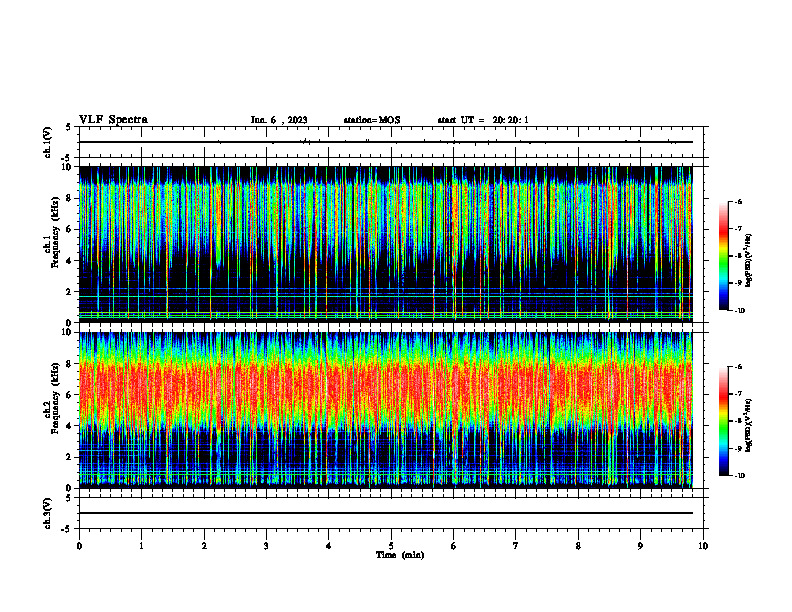Click the "-5" tick on ch.1(V) axis
The image size is (792, 612).
pyautogui.click(x=67, y=158)
